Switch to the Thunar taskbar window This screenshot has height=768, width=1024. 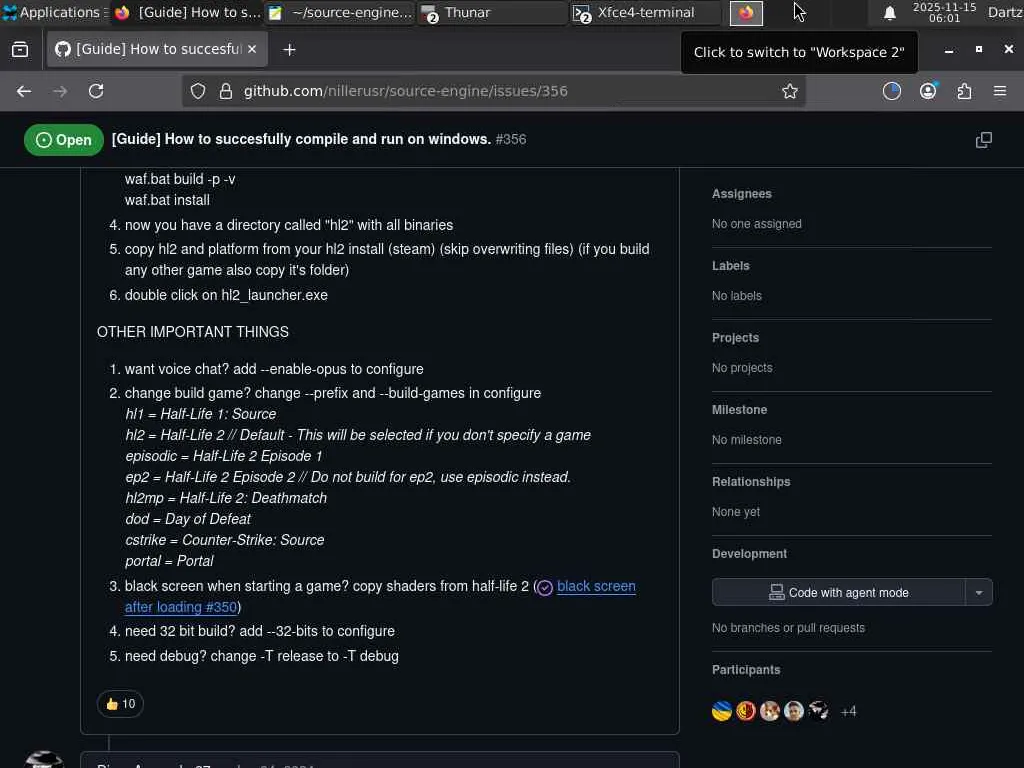click(492, 12)
